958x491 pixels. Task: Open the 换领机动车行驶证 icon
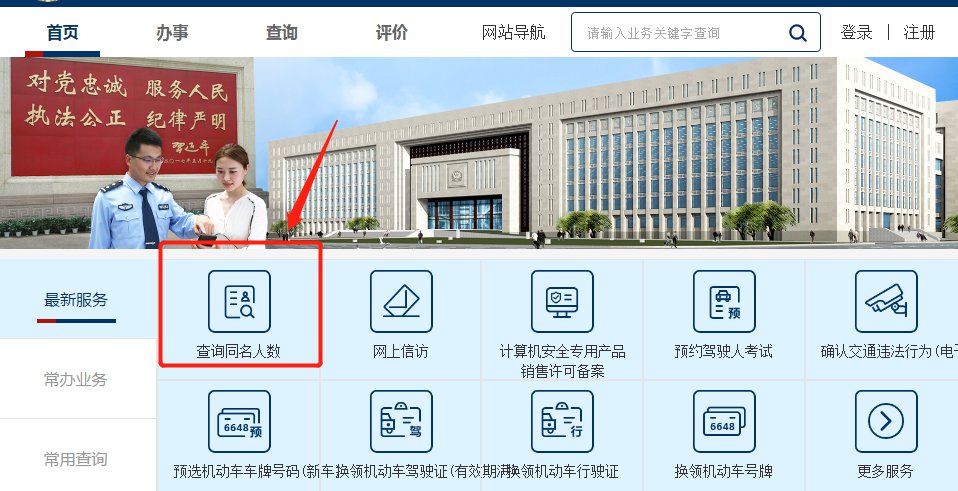[x=562, y=421]
